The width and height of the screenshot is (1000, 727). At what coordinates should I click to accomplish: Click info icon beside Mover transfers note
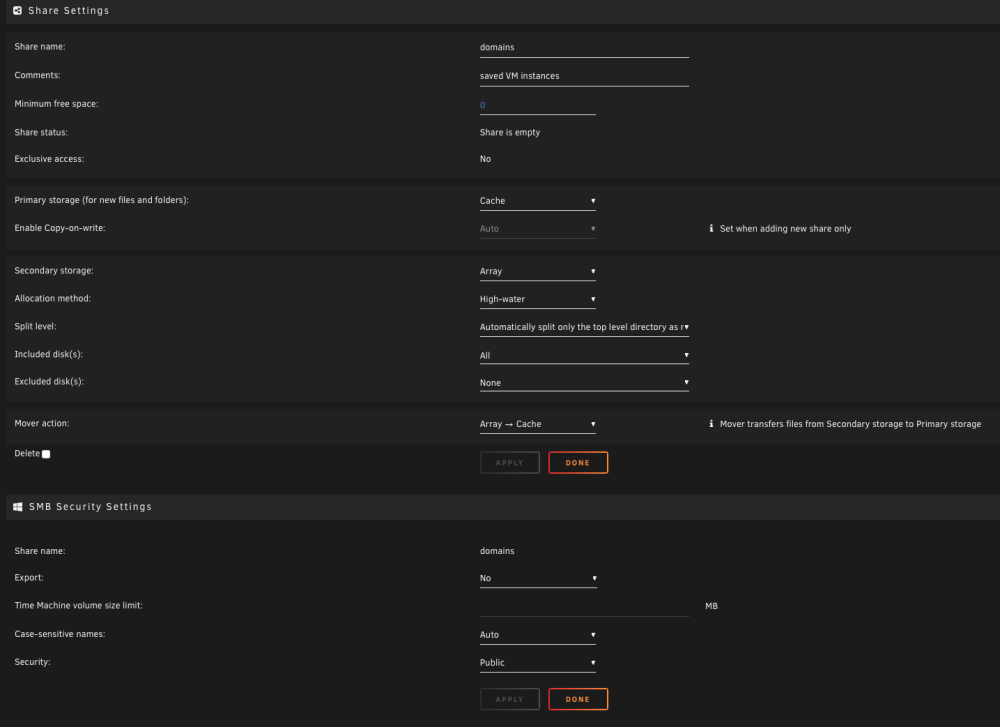pyautogui.click(x=711, y=423)
